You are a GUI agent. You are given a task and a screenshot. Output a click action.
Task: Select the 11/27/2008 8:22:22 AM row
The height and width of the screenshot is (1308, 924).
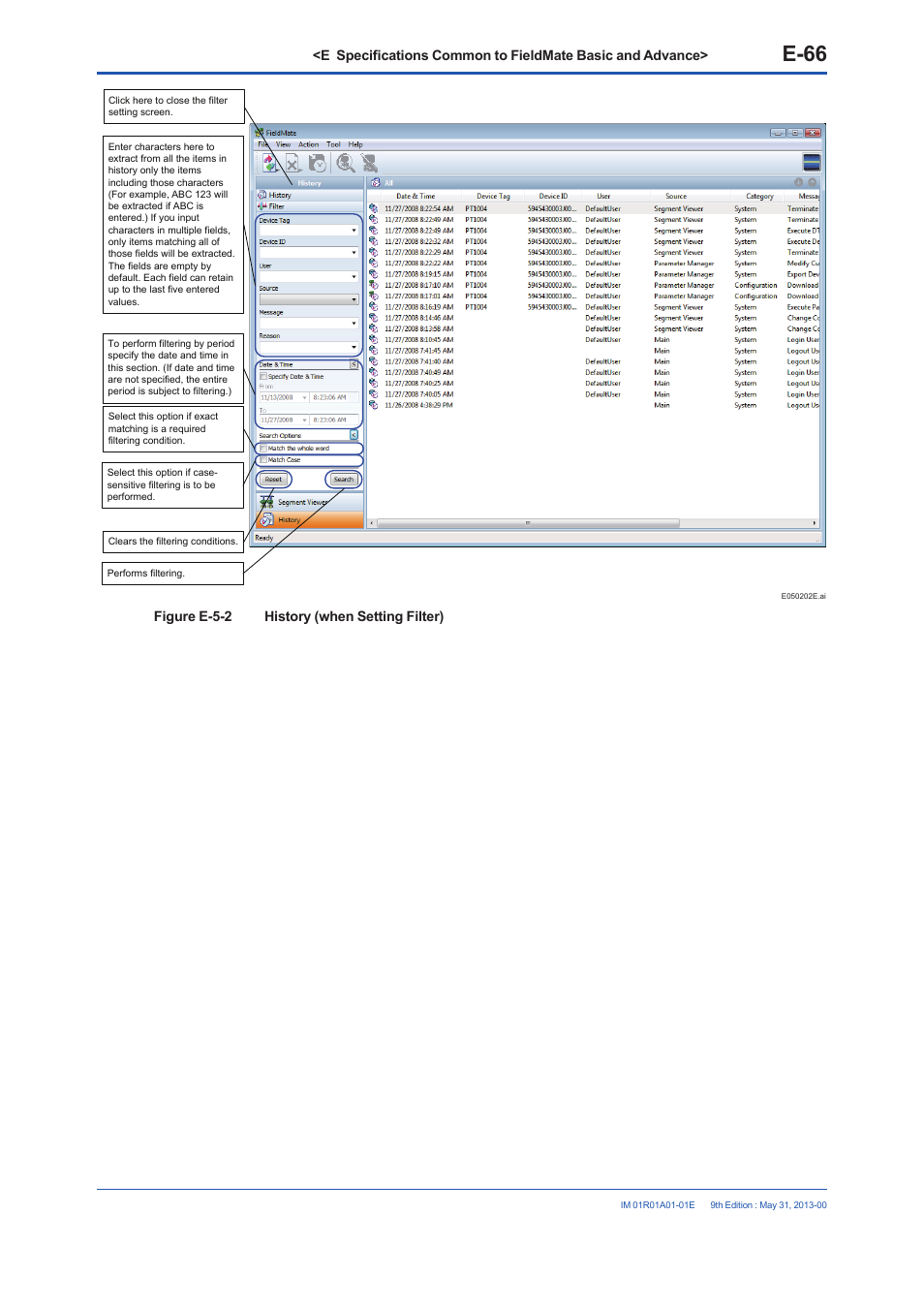coord(593,264)
